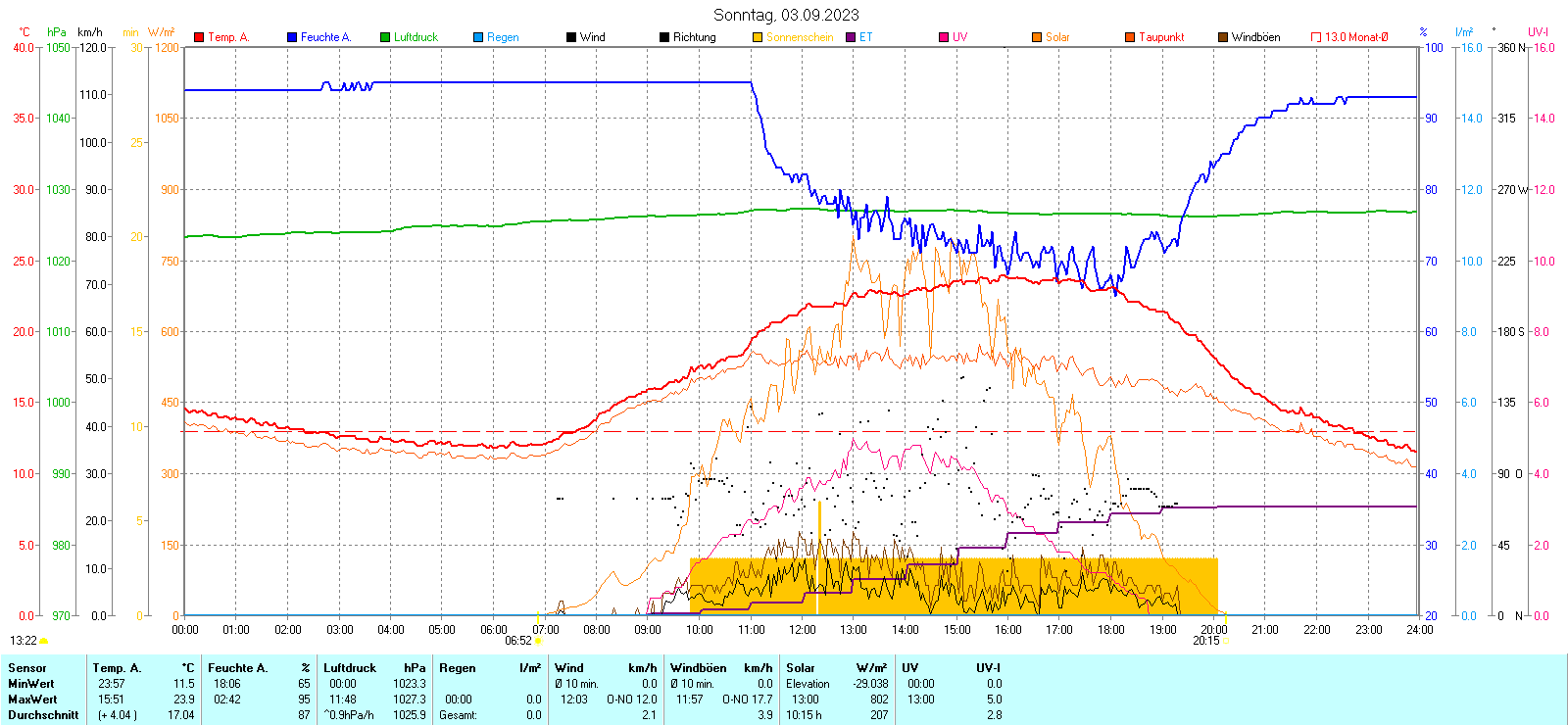The image size is (1568, 725).
Task: Click the magenta UV legend square
Action: (944, 37)
